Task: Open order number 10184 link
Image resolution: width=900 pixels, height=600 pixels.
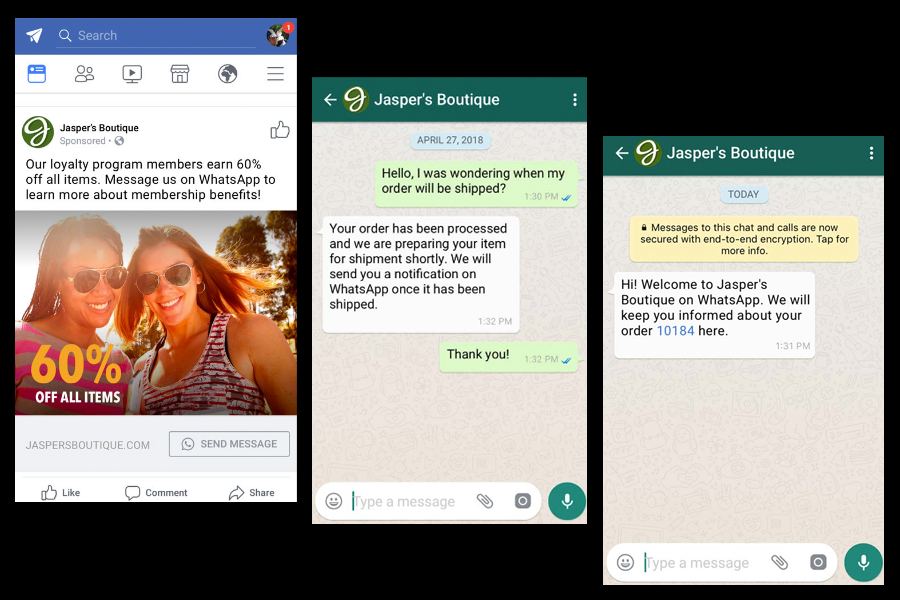Action: (675, 331)
